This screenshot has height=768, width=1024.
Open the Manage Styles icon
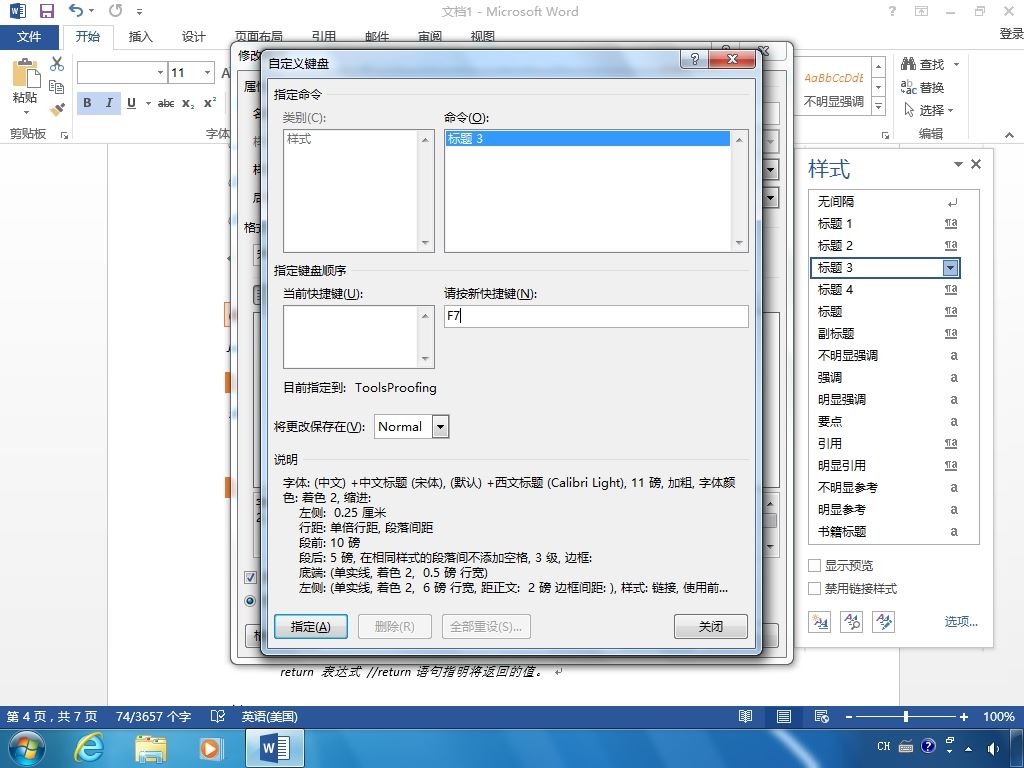[884, 622]
